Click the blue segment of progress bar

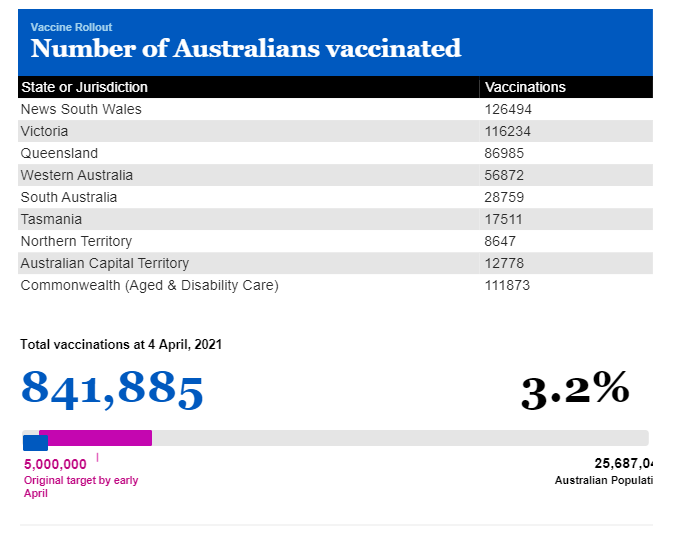point(35,443)
